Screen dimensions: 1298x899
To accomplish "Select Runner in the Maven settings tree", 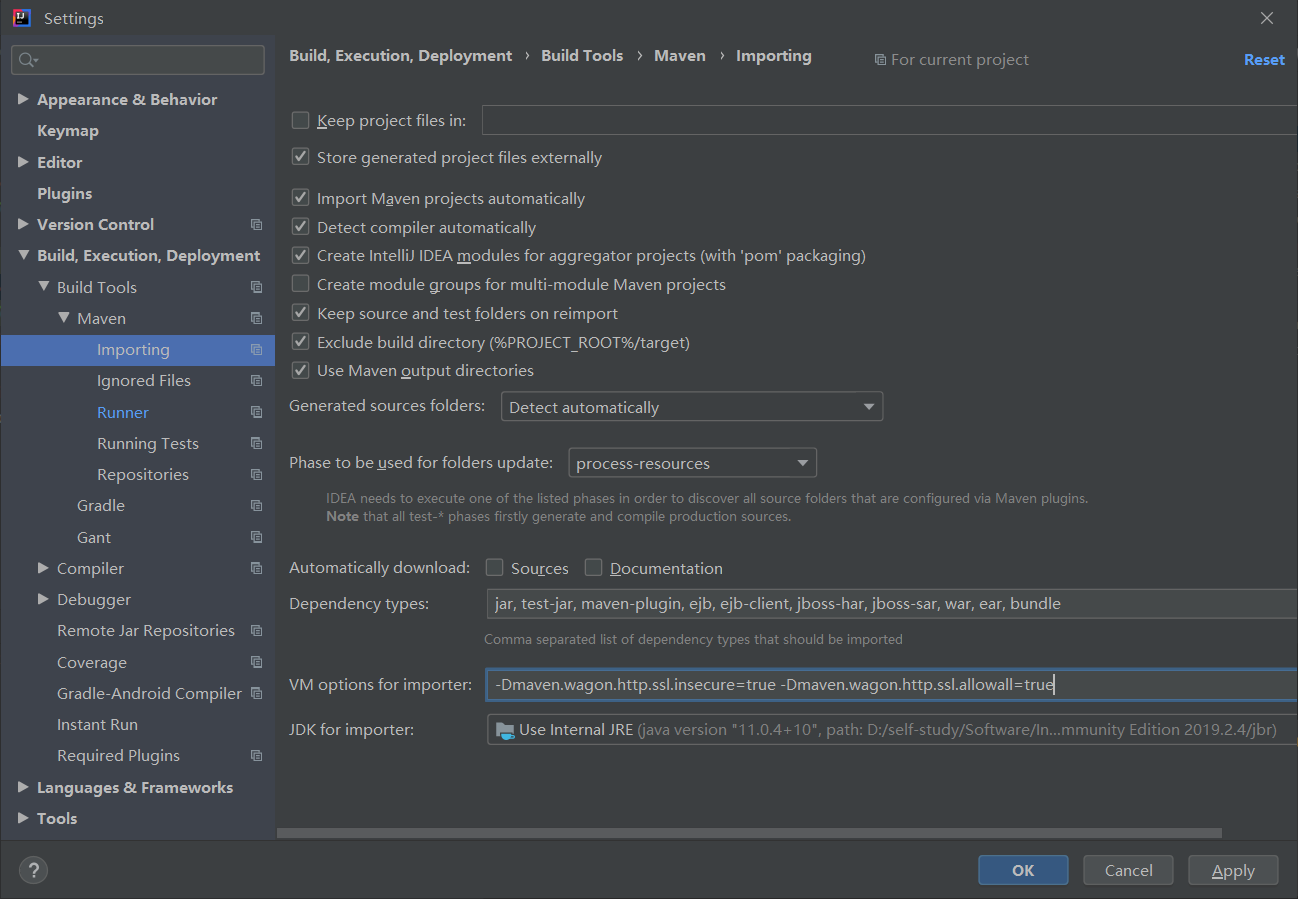I will pyautogui.click(x=123, y=413).
